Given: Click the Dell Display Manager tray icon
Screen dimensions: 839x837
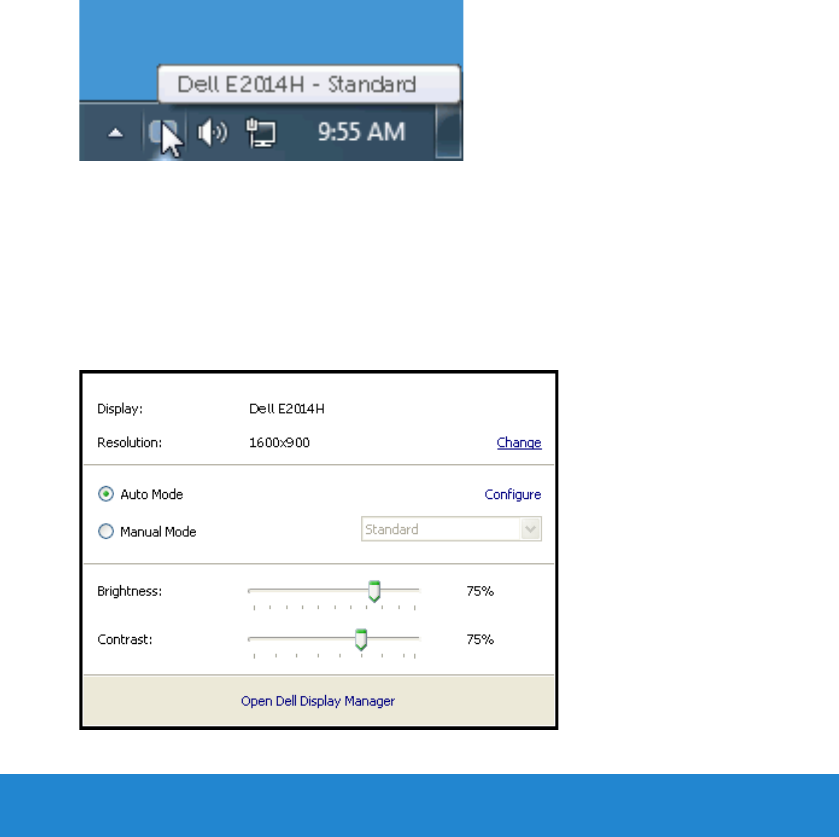Looking at the screenshot, I should pos(161,132).
